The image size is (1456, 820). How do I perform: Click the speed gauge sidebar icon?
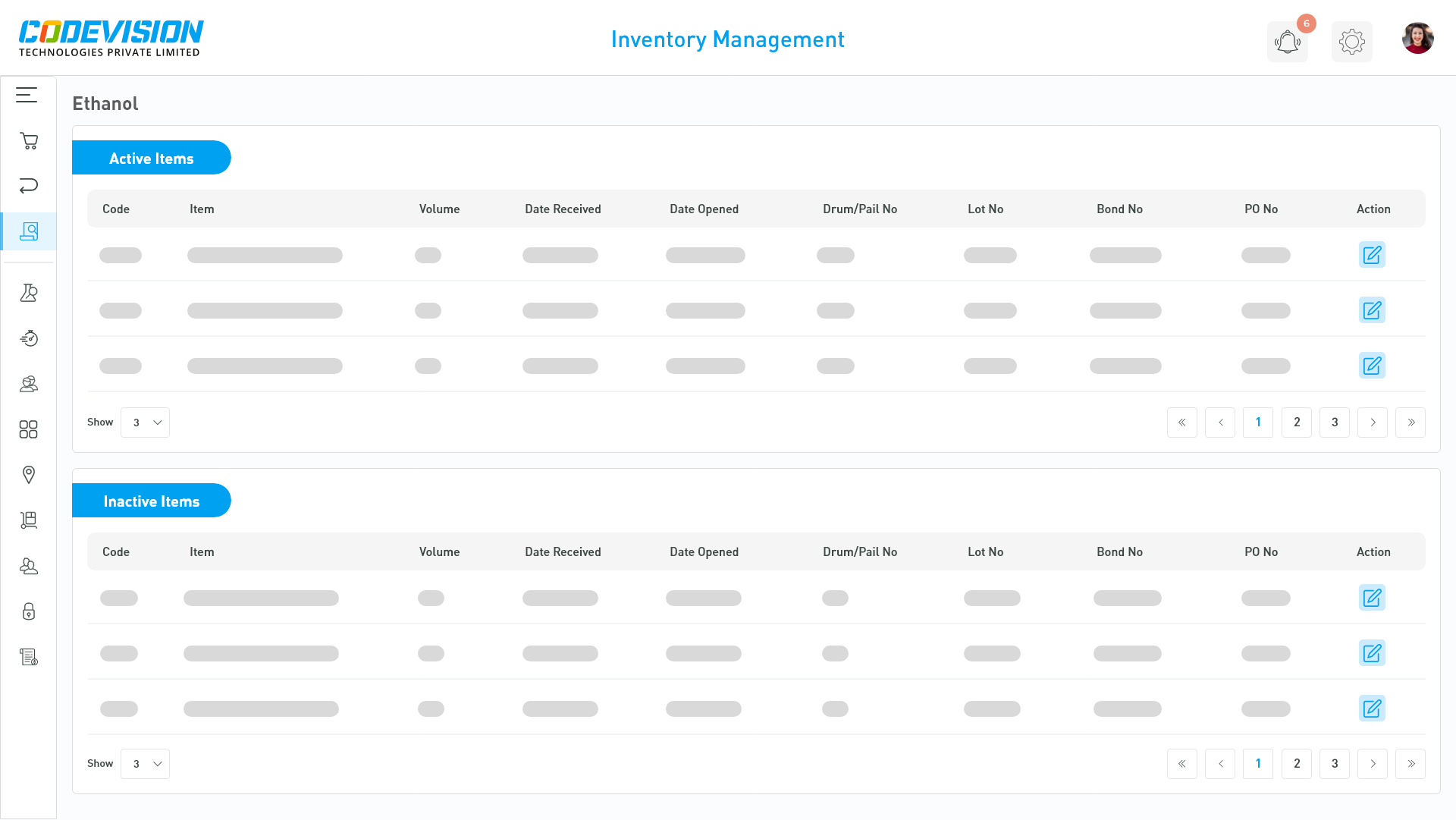29,338
